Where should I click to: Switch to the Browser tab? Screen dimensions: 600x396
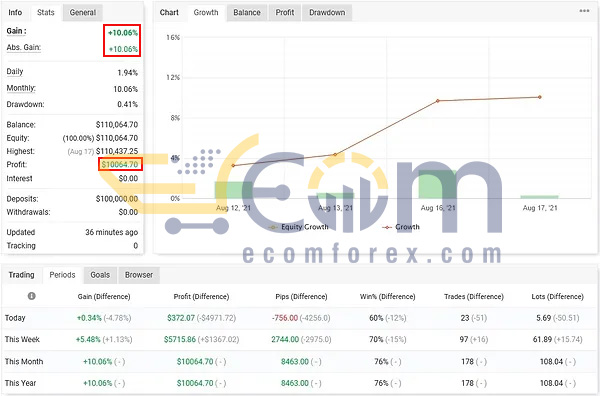(139, 275)
